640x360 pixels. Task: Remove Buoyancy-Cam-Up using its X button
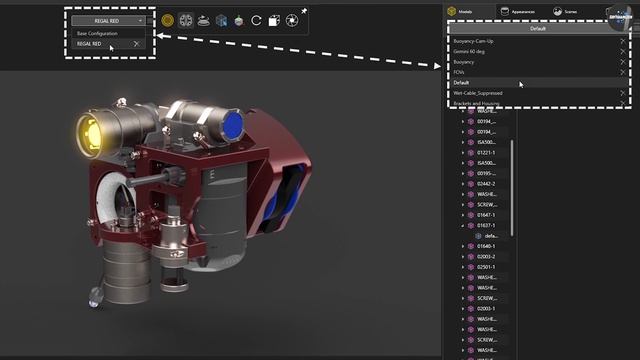point(622,41)
